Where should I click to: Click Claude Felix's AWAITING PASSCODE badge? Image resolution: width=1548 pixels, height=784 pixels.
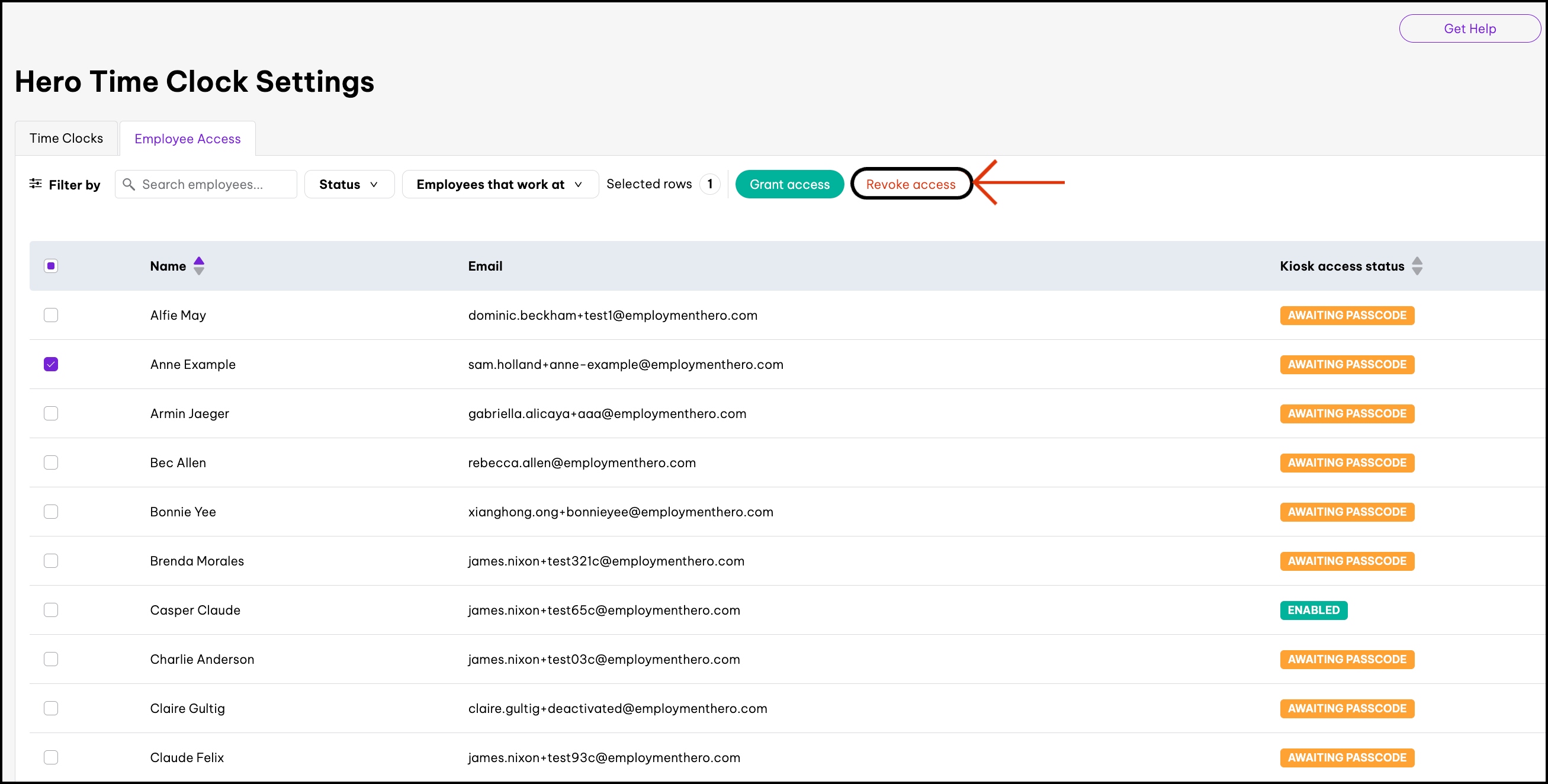coord(1347,757)
